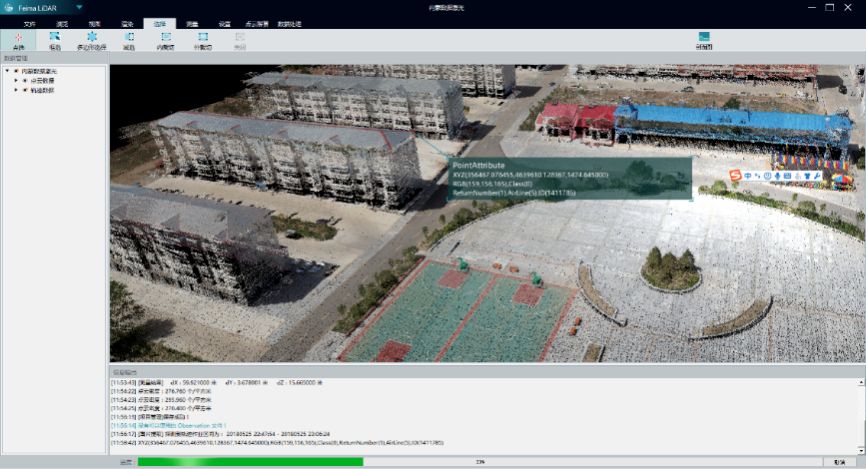Click the log panel scrollbar up arrow
Screen dimensions: 866x469
click(x=860, y=381)
